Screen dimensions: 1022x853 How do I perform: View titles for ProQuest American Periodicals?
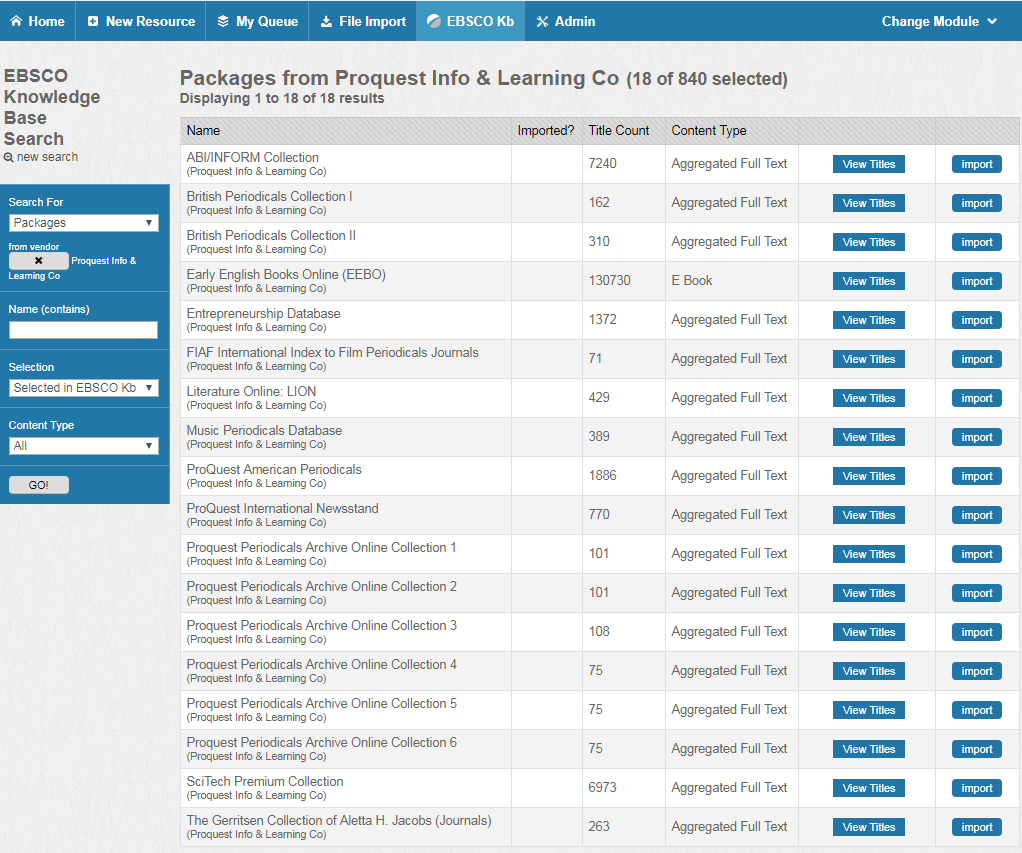pyautogui.click(x=868, y=476)
